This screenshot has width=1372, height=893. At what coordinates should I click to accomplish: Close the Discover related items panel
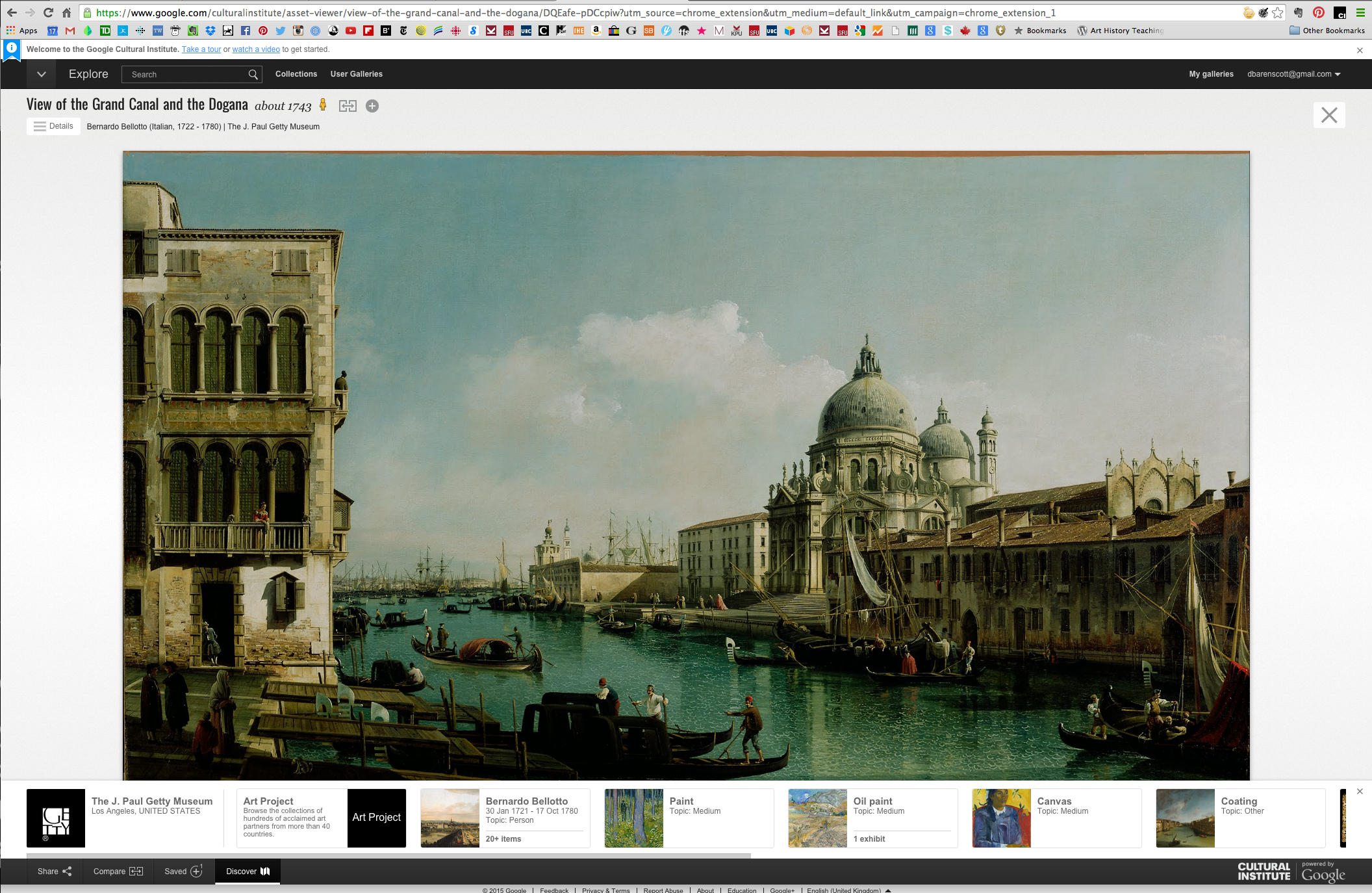(1360, 792)
